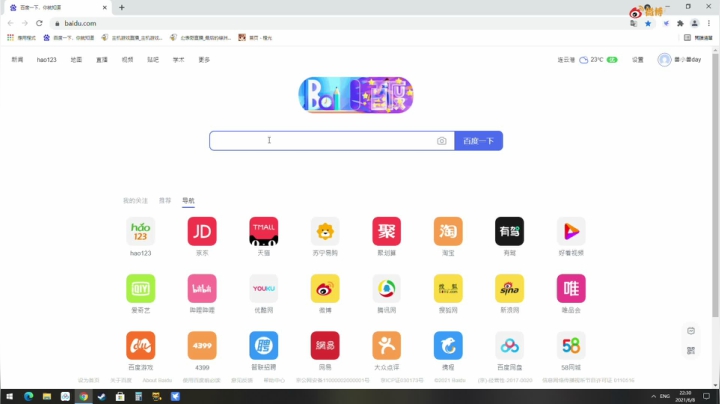Open the browser extensions puzzle icon
Viewport: 720px width, 404px height.
tap(680, 23)
